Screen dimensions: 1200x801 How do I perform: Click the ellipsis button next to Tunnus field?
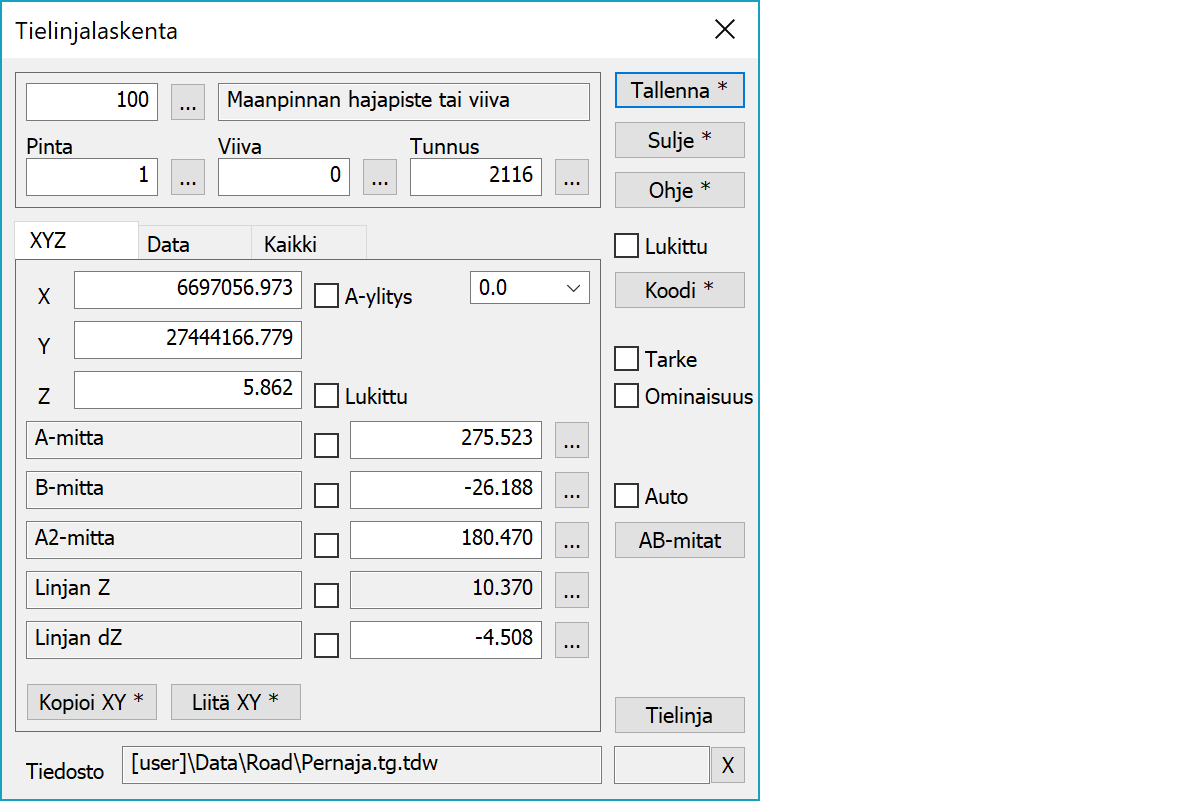[x=571, y=177]
